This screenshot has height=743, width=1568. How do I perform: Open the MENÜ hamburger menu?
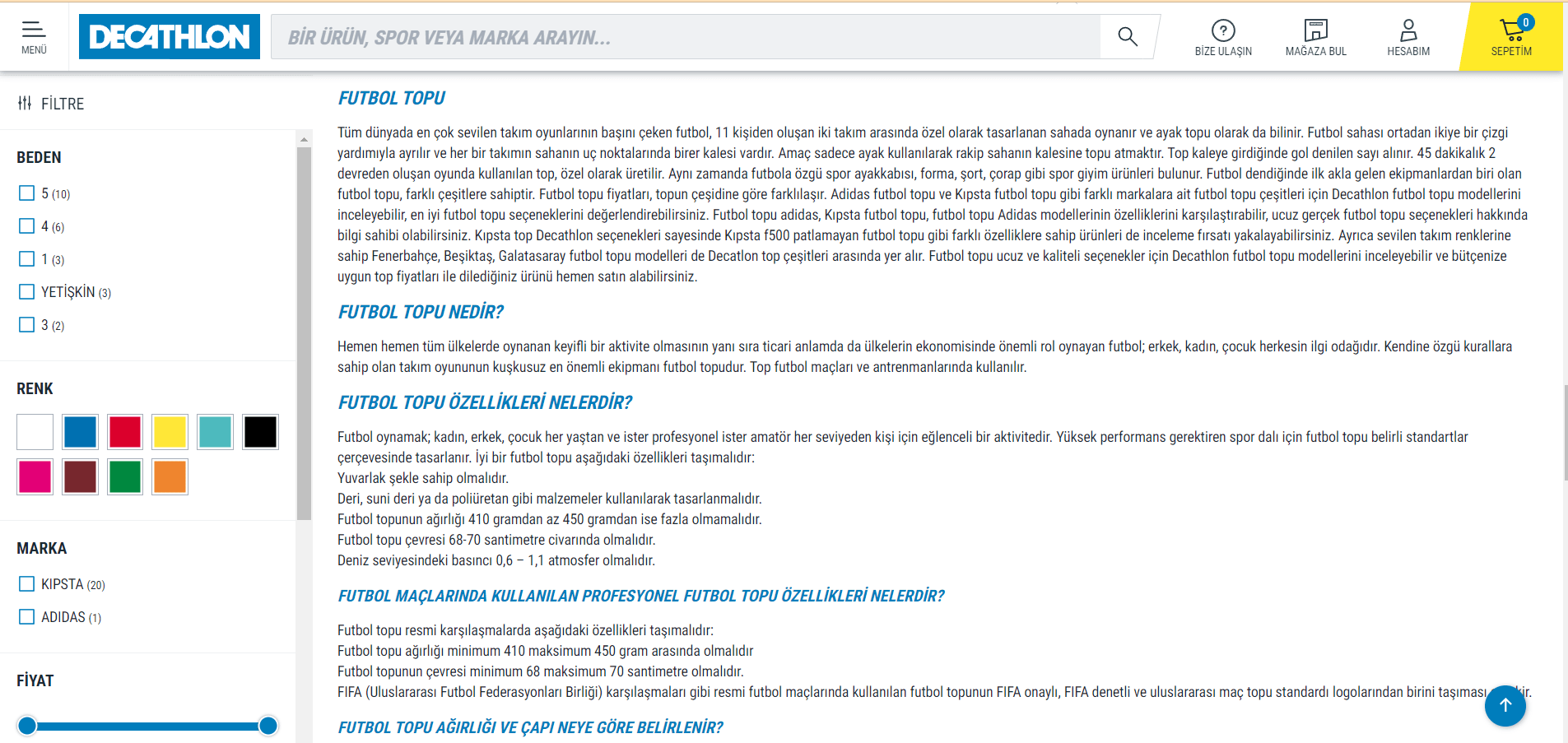pos(33,30)
